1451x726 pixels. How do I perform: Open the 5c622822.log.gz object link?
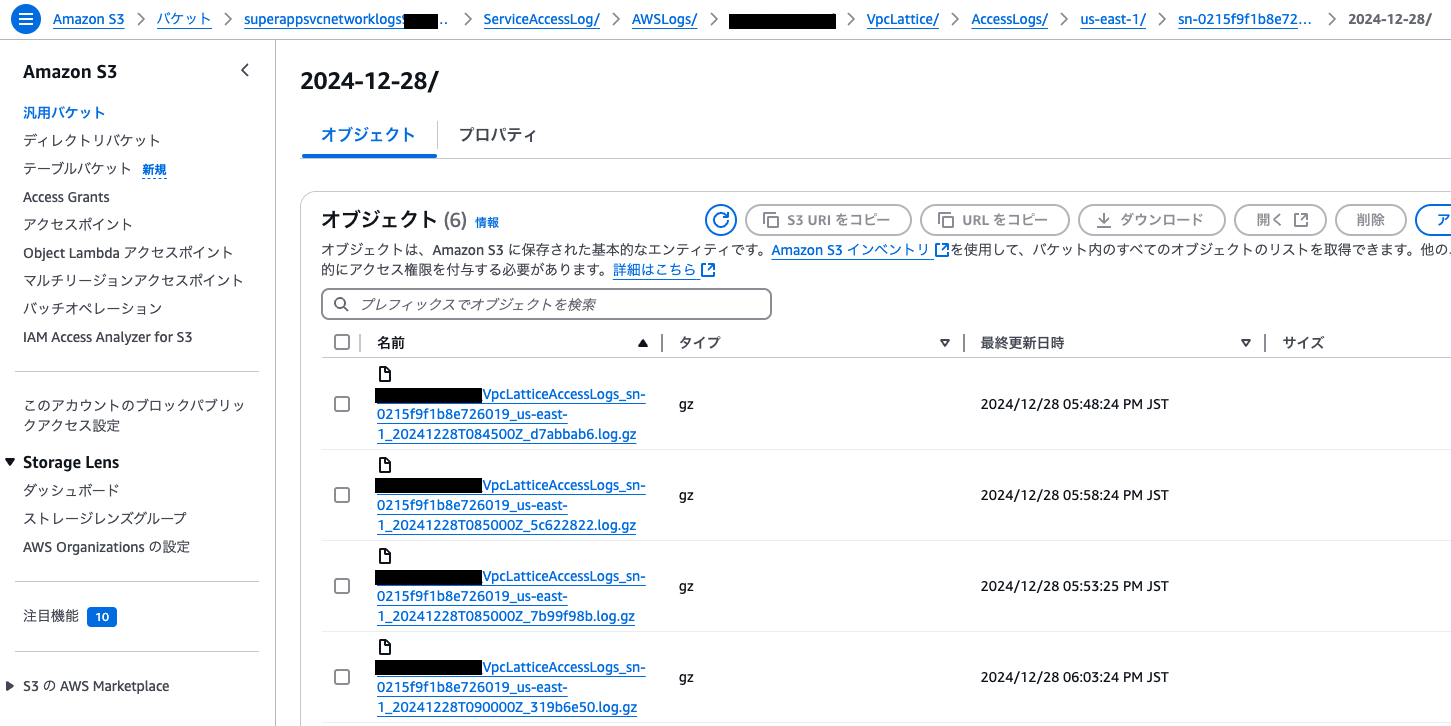point(511,506)
